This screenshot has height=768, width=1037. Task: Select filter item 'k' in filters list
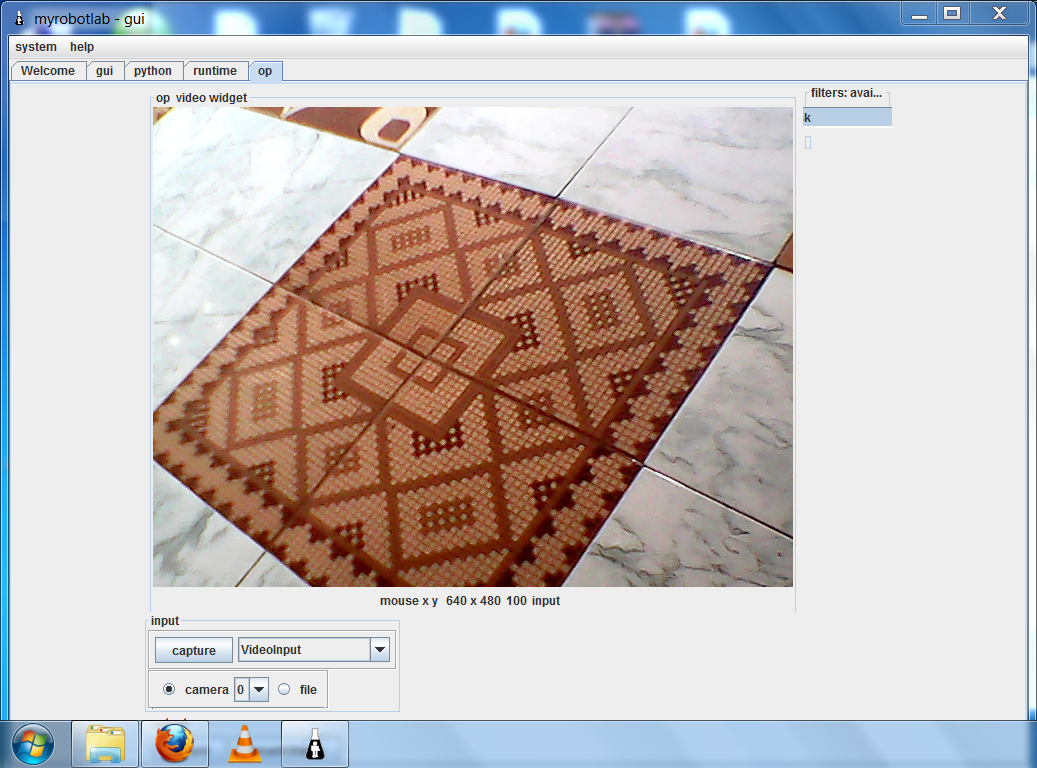pos(847,118)
